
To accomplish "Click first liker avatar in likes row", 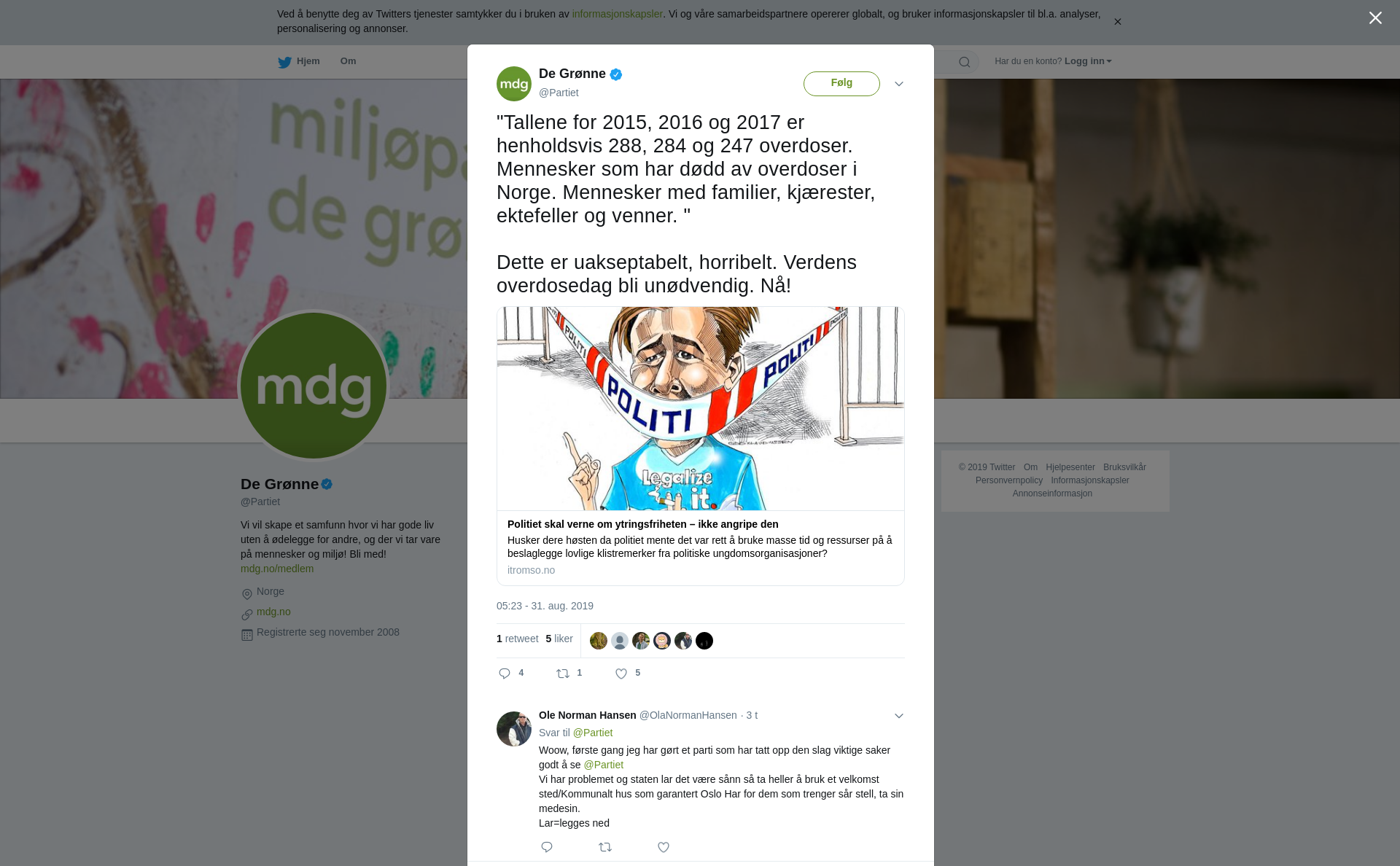I will point(599,641).
